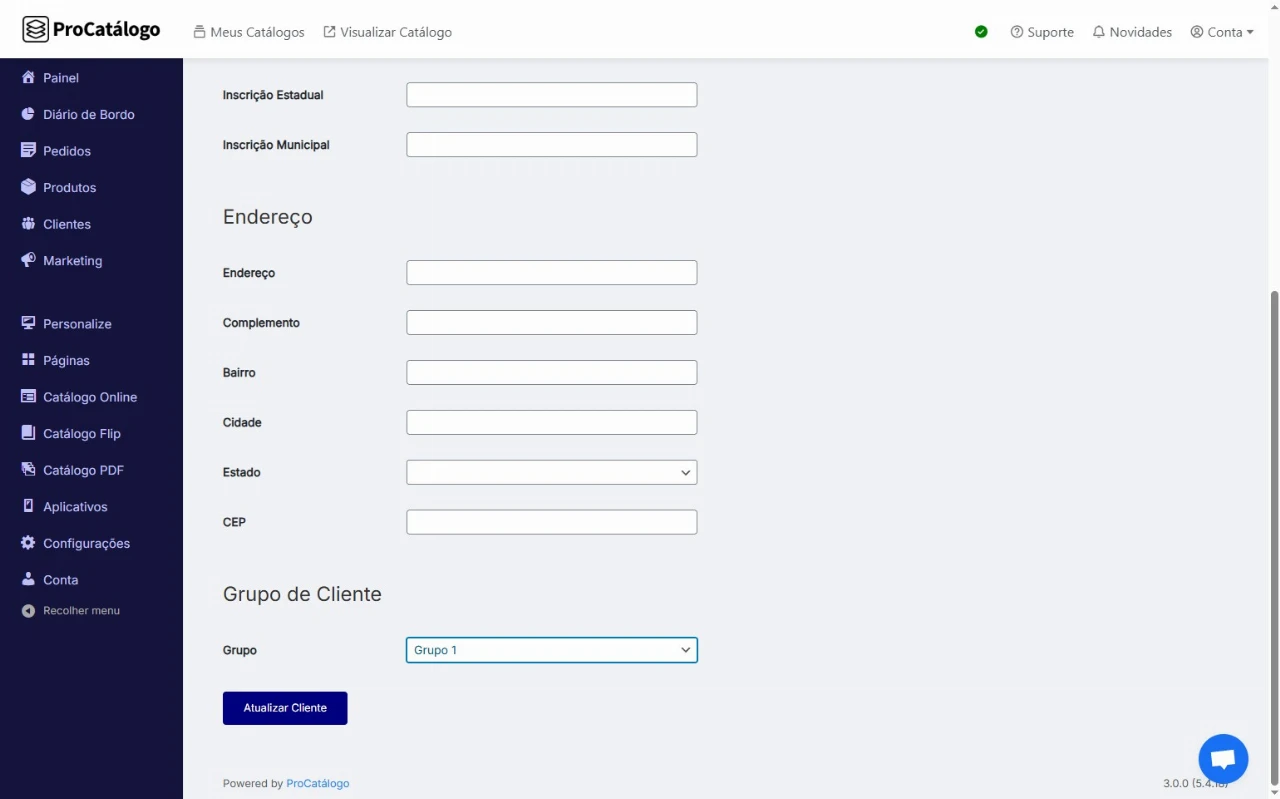Open Meus Catálogos in top menu
Screen dimensions: 1280x799
[249, 32]
